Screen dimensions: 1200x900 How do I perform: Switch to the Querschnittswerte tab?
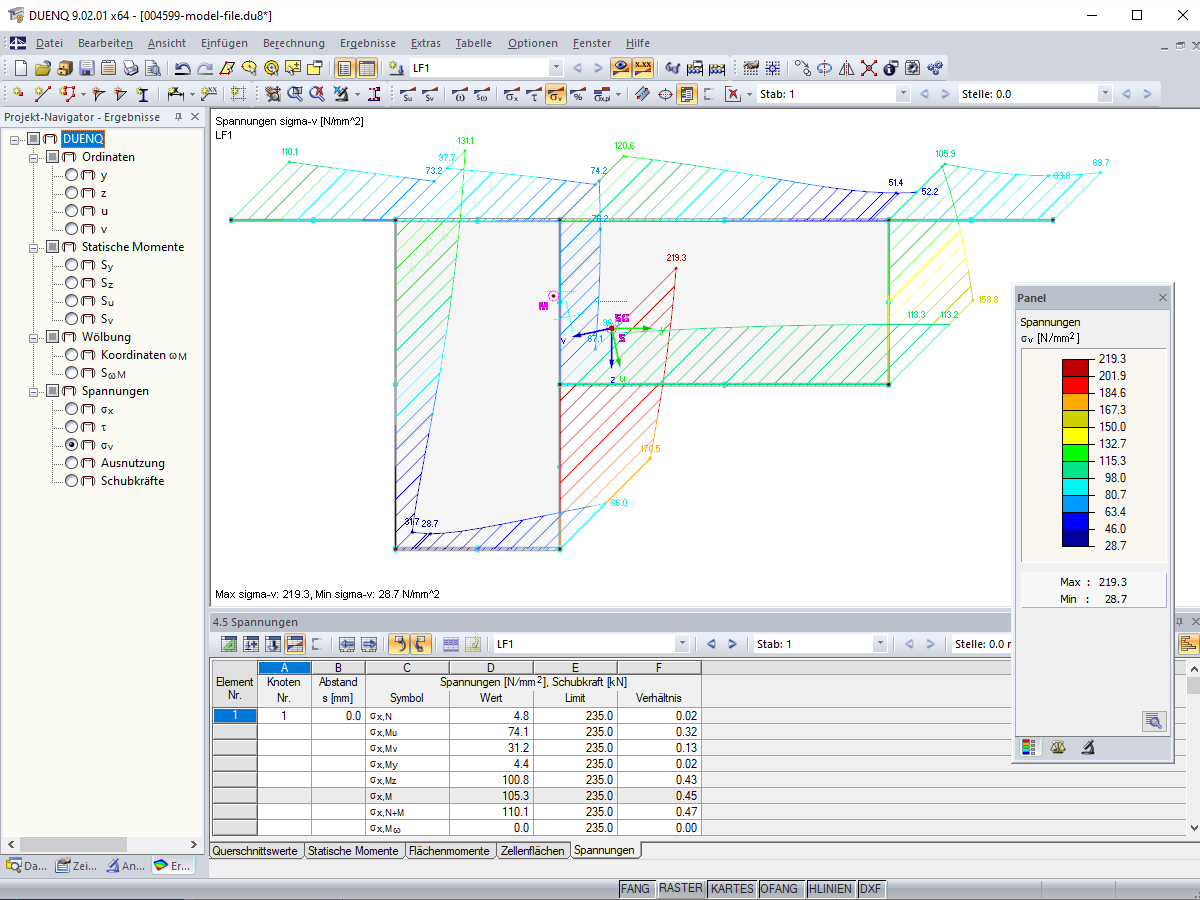click(x=256, y=851)
